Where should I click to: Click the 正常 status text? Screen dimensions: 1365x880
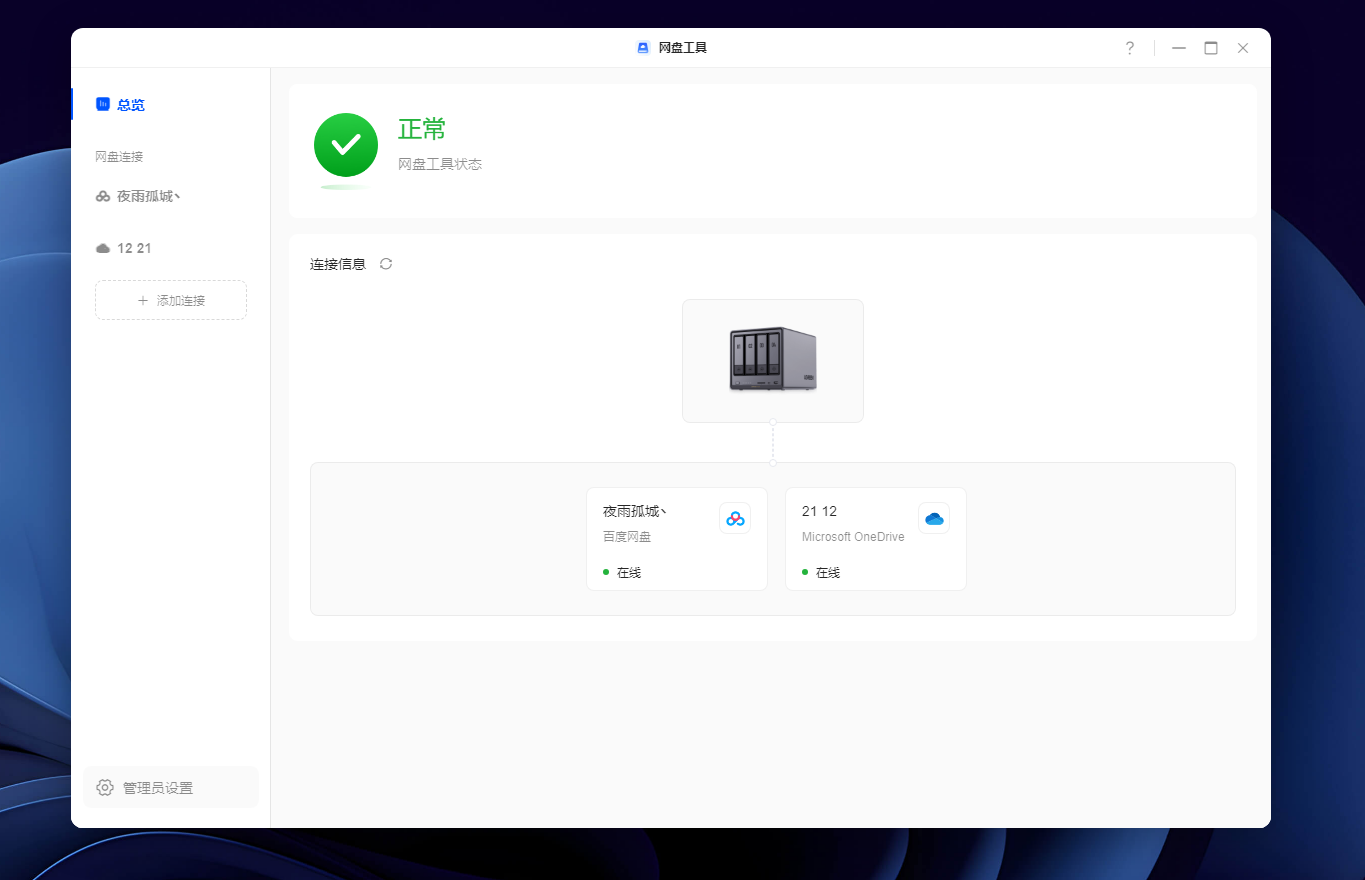(x=422, y=129)
